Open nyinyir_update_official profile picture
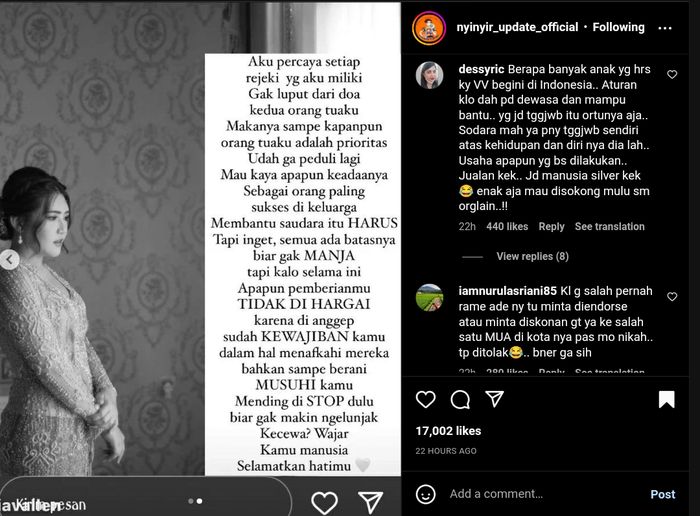Screen dimensions: 700x516 click(x=429, y=28)
